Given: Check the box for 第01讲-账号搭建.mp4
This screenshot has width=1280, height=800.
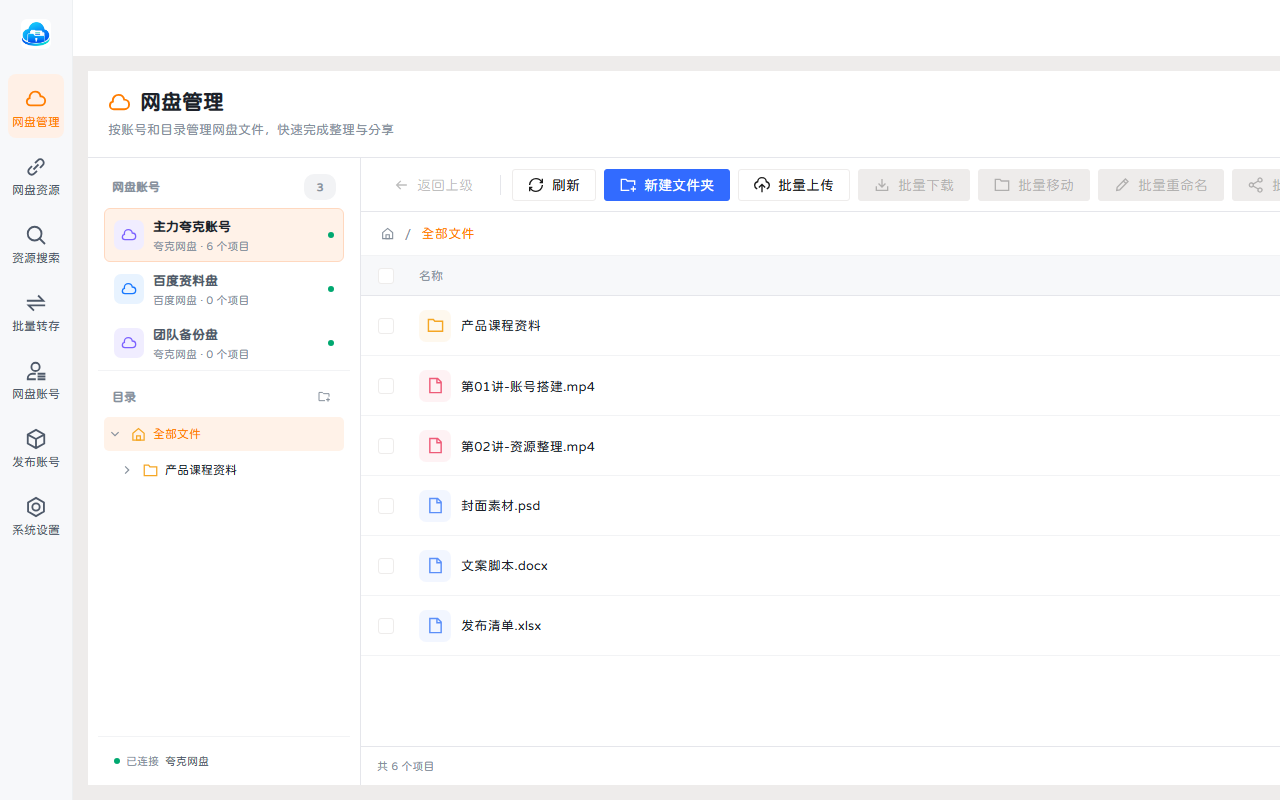Looking at the screenshot, I should pyautogui.click(x=386, y=386).
